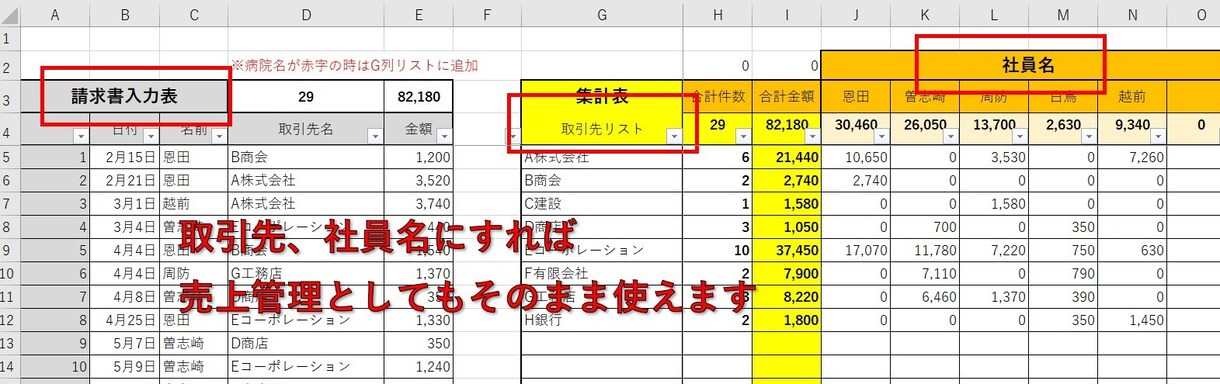
Task: Select column N header
Action: click(x=1131, y=14)
